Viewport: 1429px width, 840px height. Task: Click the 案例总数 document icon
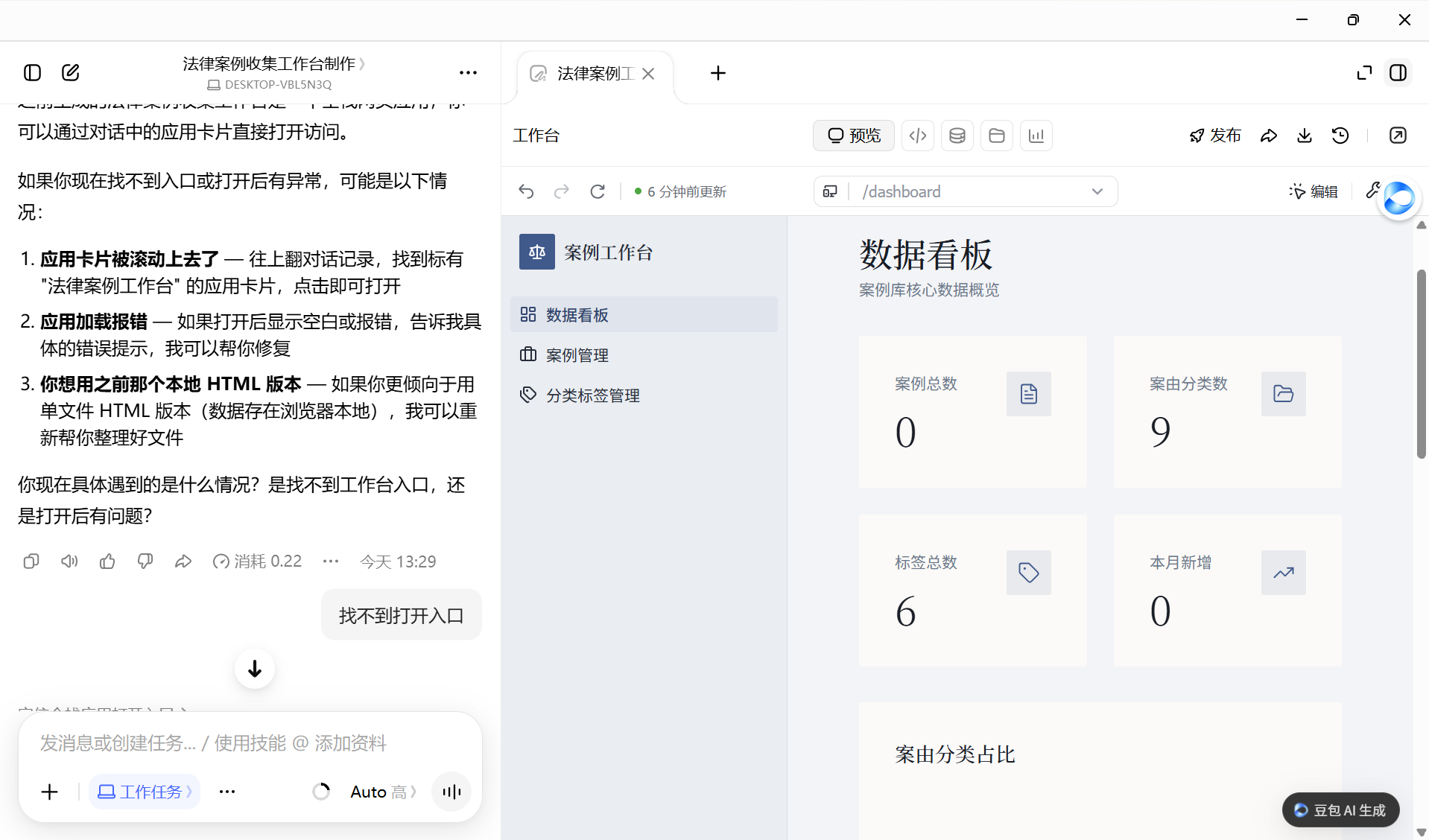pos(1028,394)
